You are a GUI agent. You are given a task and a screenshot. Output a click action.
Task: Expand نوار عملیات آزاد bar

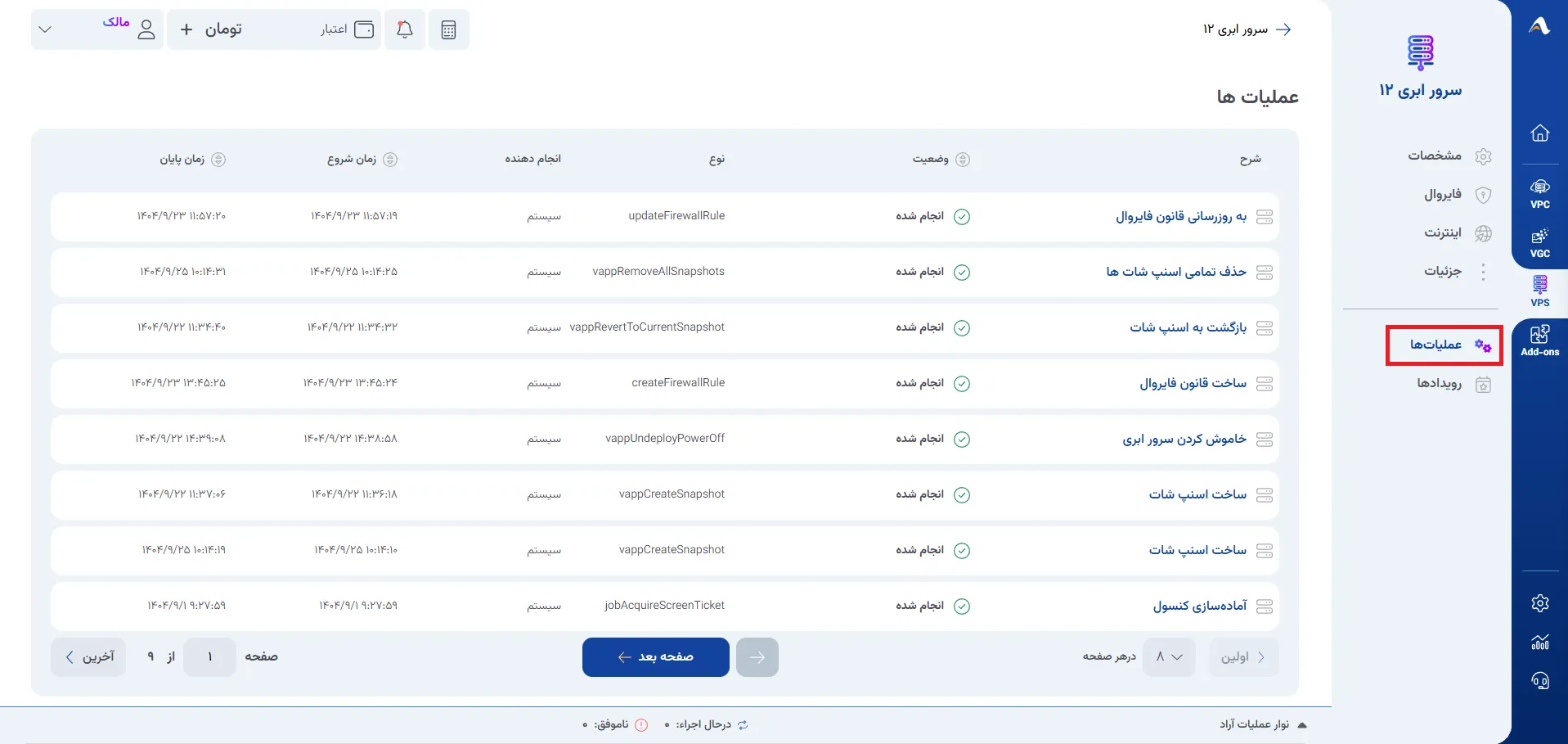[1262, 725]
